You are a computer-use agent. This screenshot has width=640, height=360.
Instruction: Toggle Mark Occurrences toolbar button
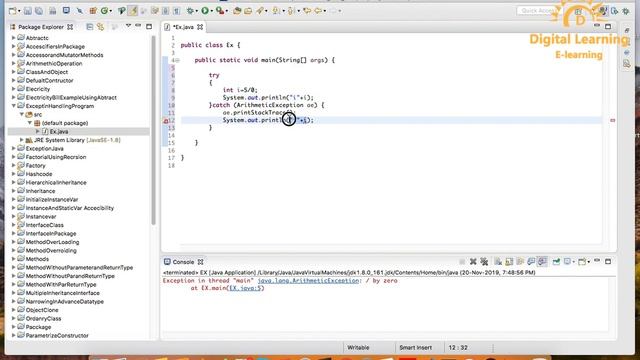(x=133, y=11)
